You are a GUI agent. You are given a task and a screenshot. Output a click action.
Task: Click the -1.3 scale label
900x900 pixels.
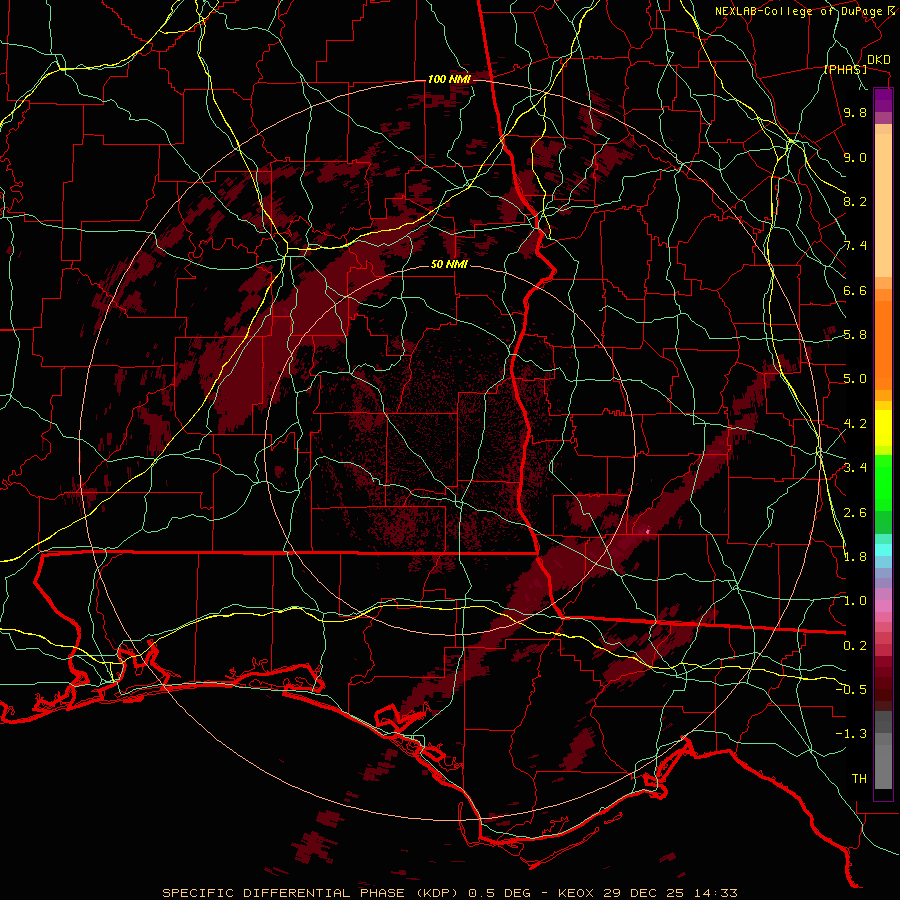click(851, 734)
